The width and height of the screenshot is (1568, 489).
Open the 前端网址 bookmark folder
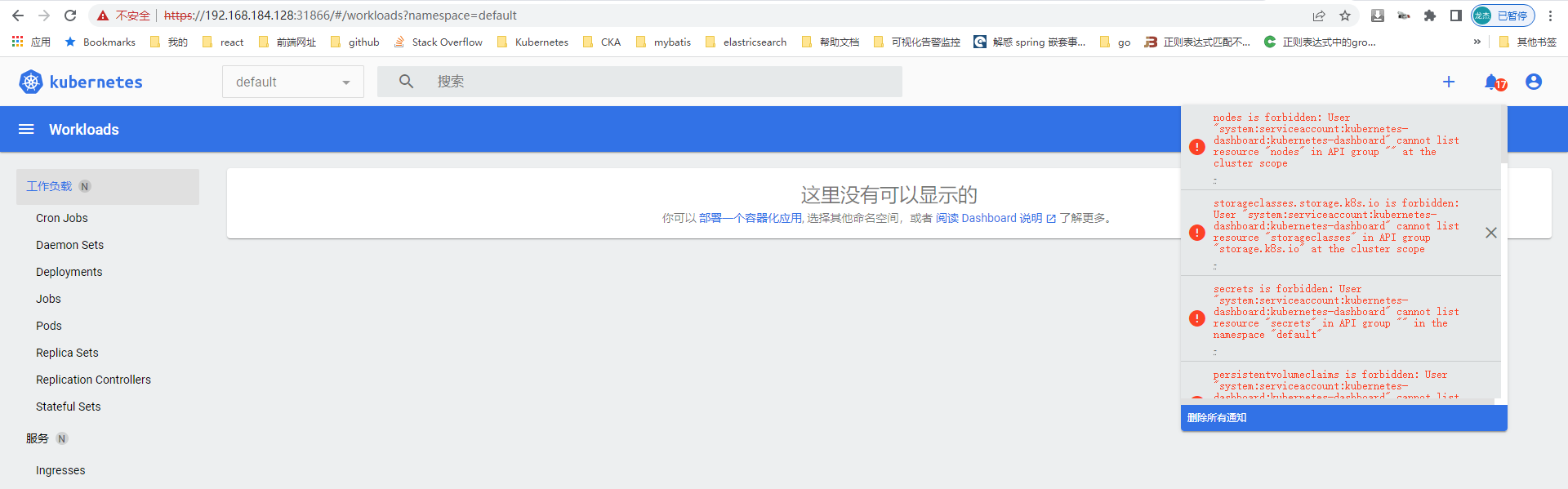tap(287, 42)
